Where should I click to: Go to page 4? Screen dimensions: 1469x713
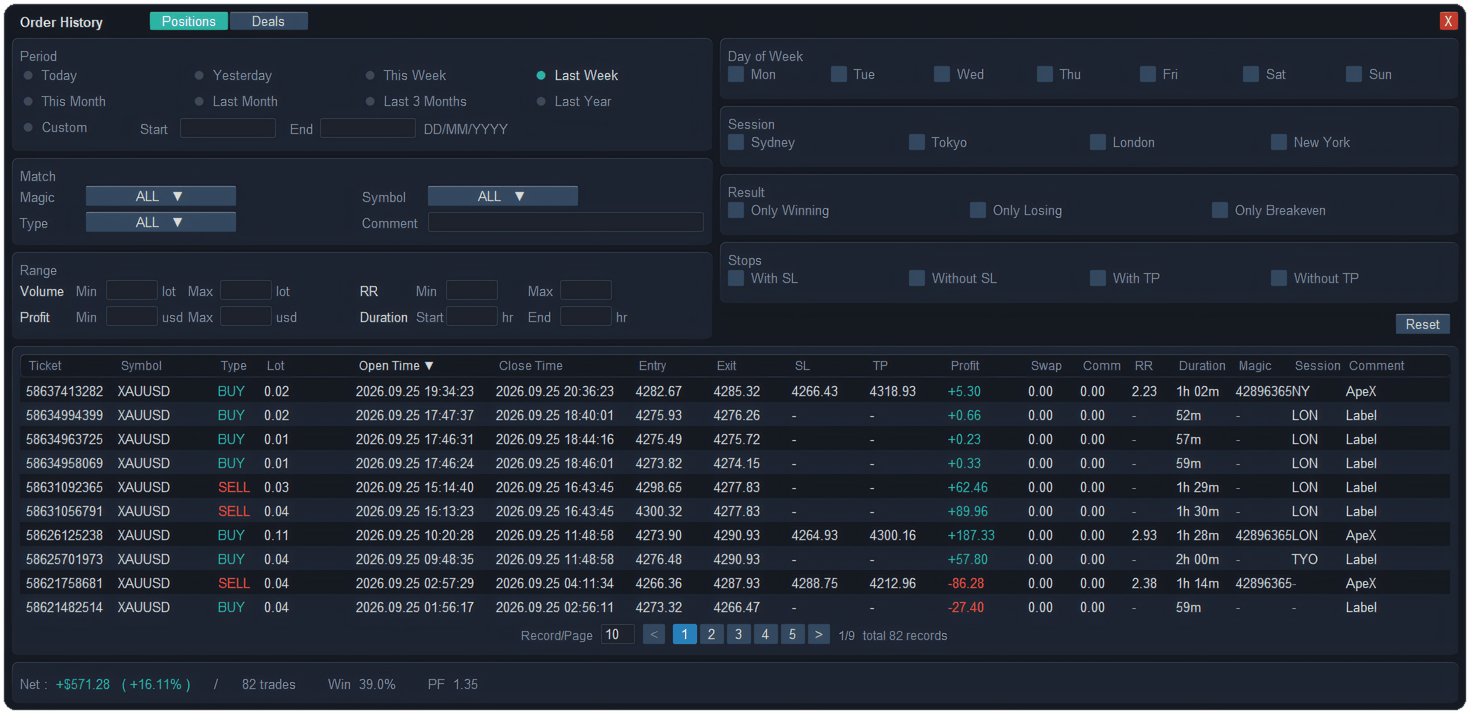766,634
